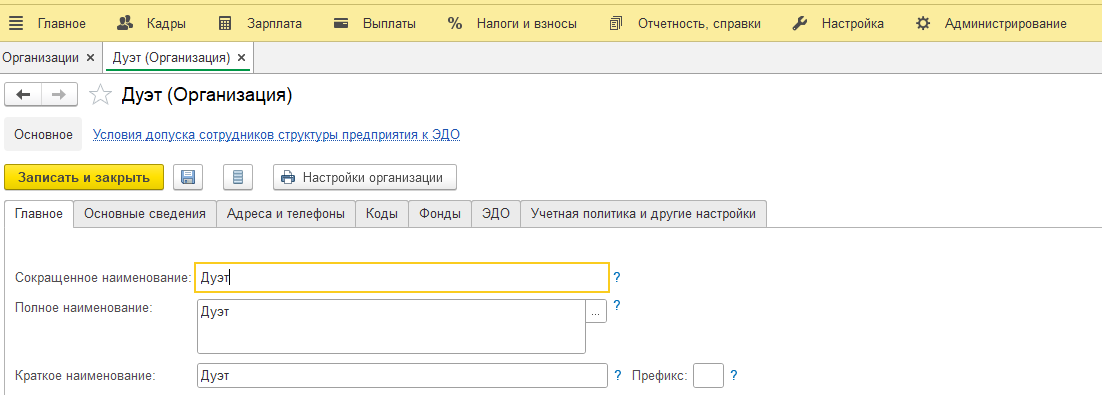Open the document list icon button
The width and height of the screenshot is (1102, 395).
pyautogui.click(x=238, y=177)
